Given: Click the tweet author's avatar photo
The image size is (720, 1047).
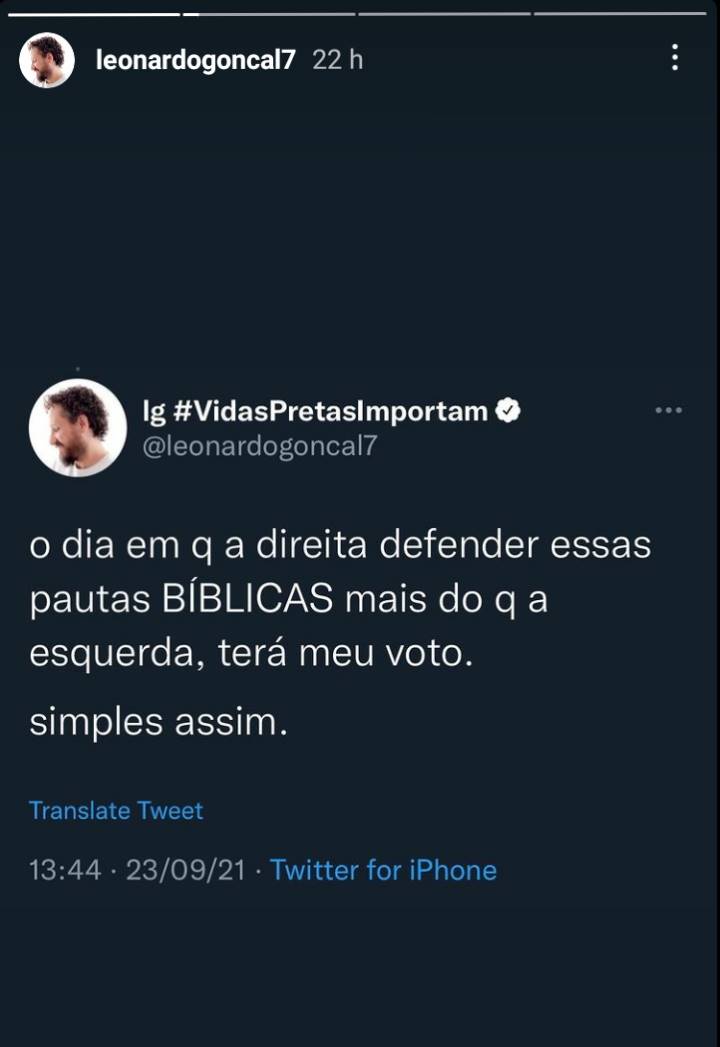Looking at the screenshot, I should pyautogui.click(x=78, y=428).
